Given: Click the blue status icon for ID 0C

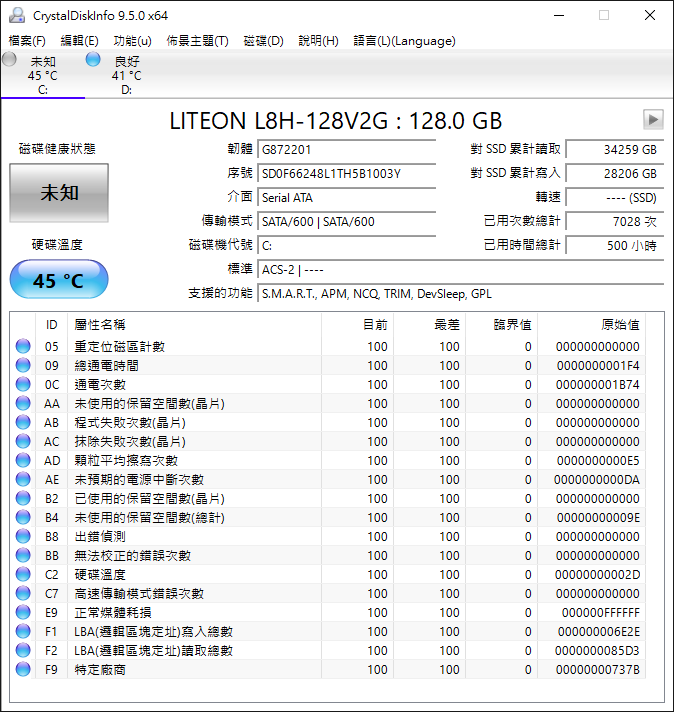Looking at the screenshot, I should coord(23,384).
